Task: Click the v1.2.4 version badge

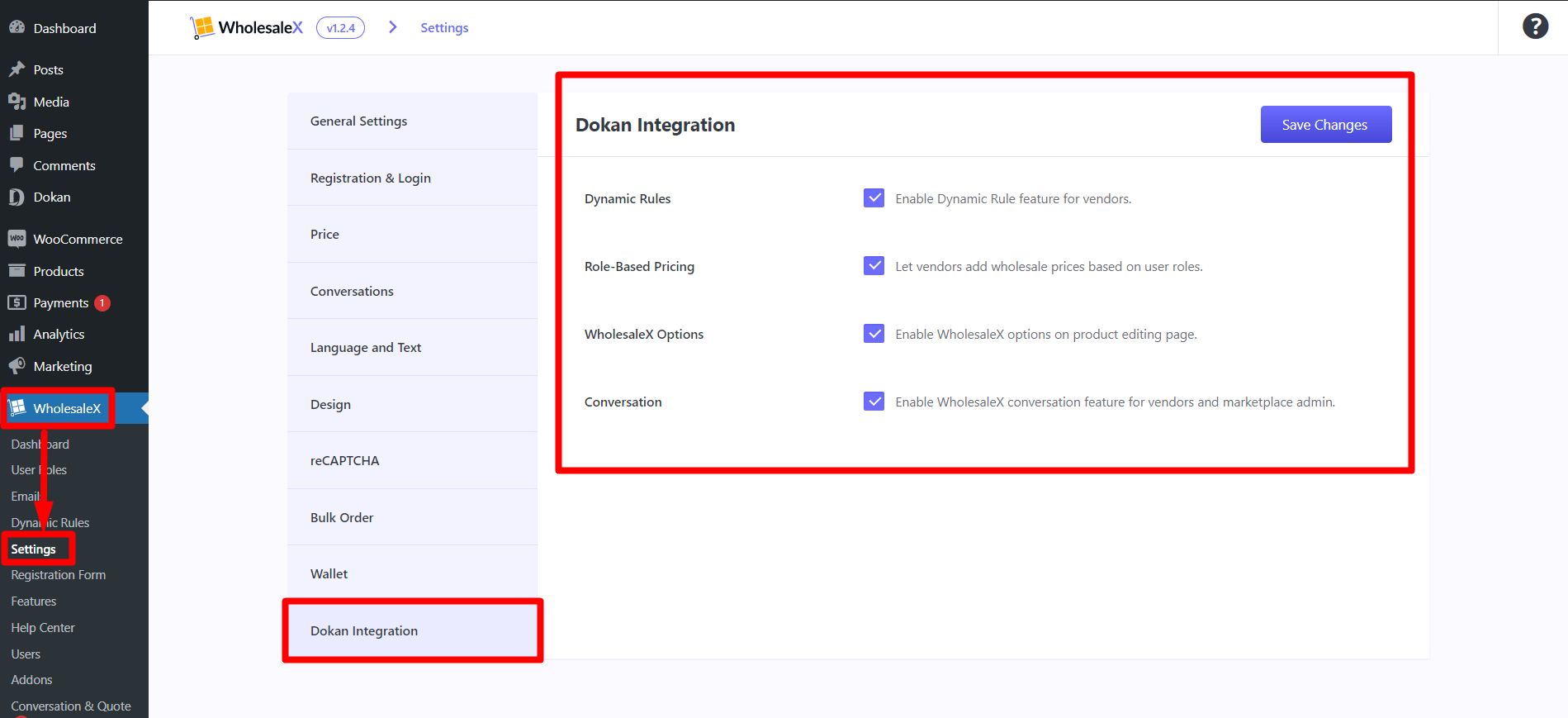Action: click(340, 27)
